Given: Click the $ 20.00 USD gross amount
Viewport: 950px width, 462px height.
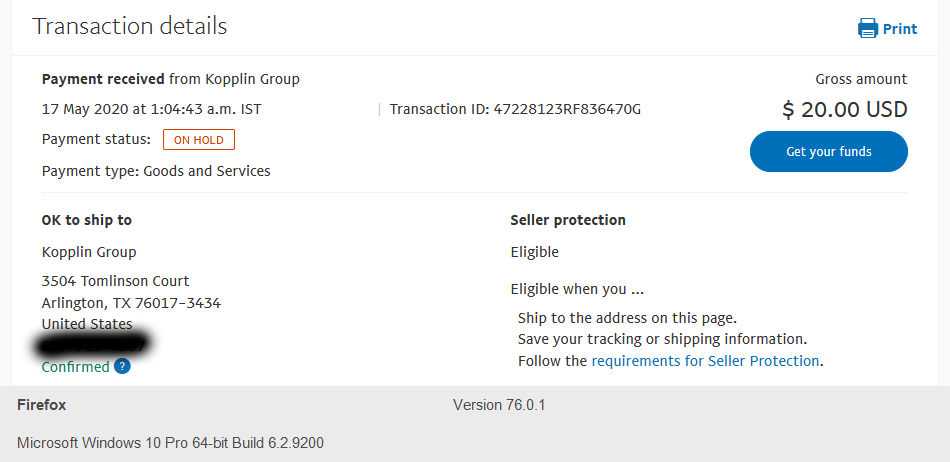Looking at the screenshot, I should click(x=845, y=110).
